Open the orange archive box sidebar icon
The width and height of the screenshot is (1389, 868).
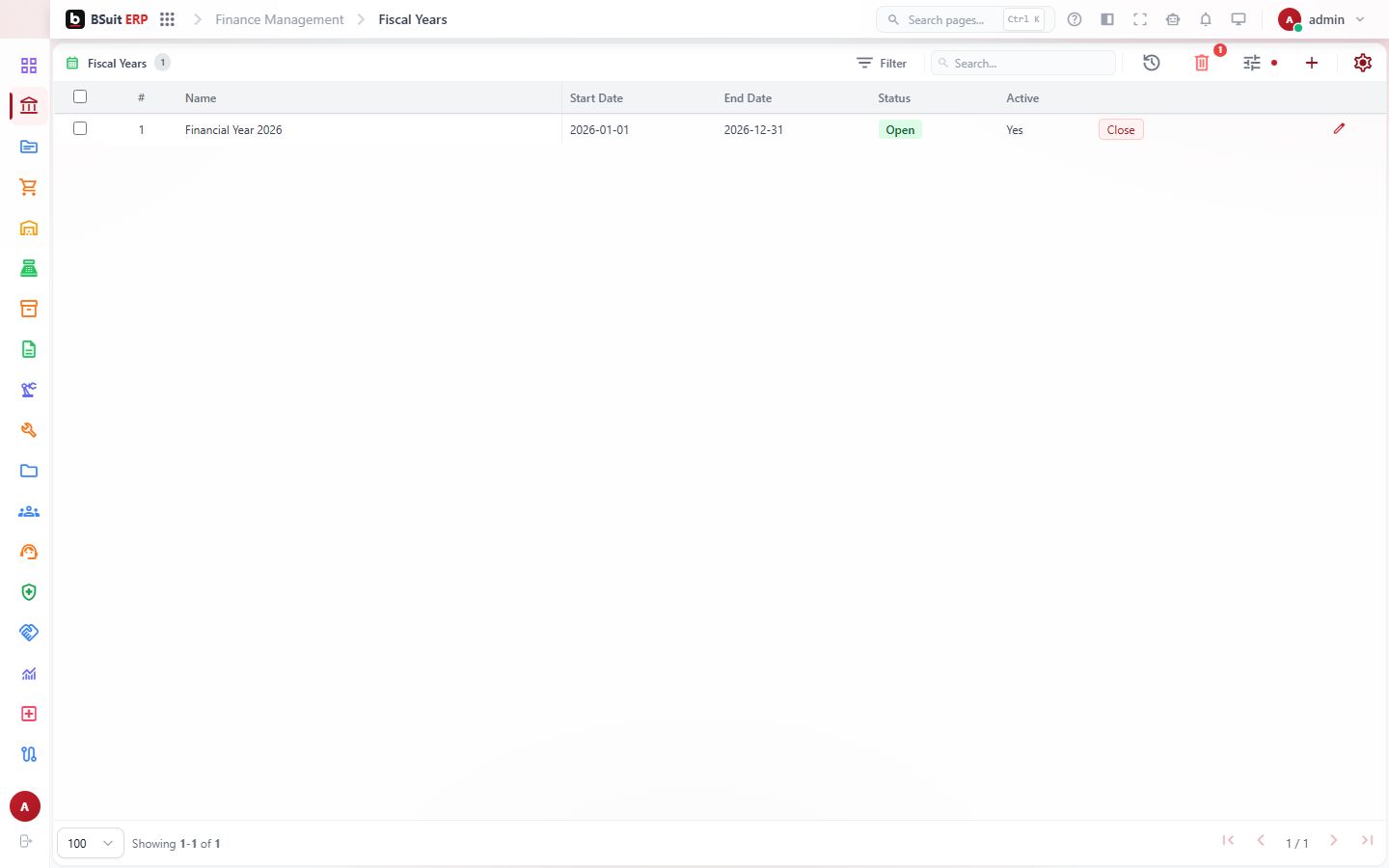click(x=29, y=309)
